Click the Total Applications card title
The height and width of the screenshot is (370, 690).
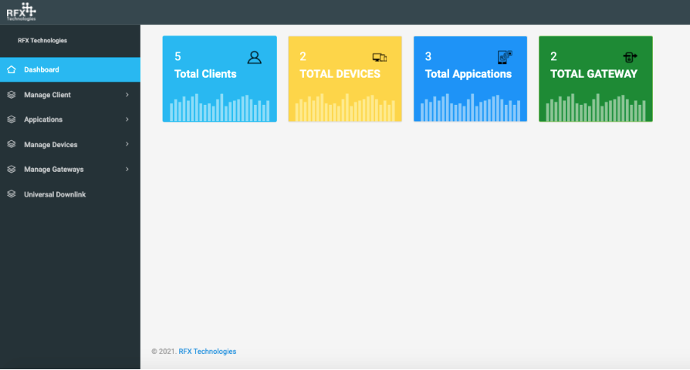point(468,74)
